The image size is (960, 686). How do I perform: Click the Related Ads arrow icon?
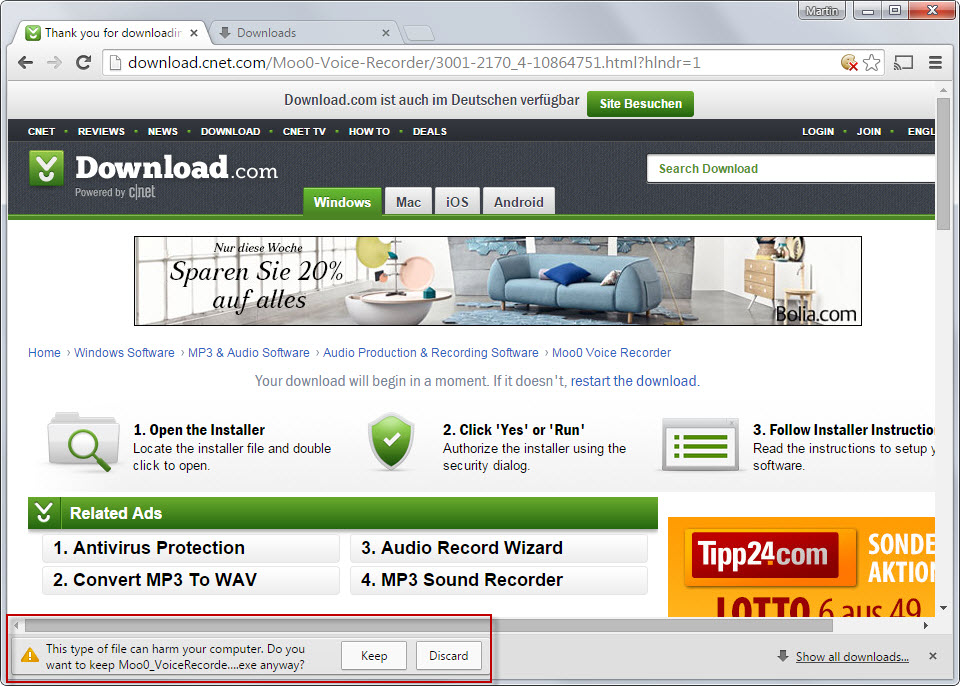point(44,513)
